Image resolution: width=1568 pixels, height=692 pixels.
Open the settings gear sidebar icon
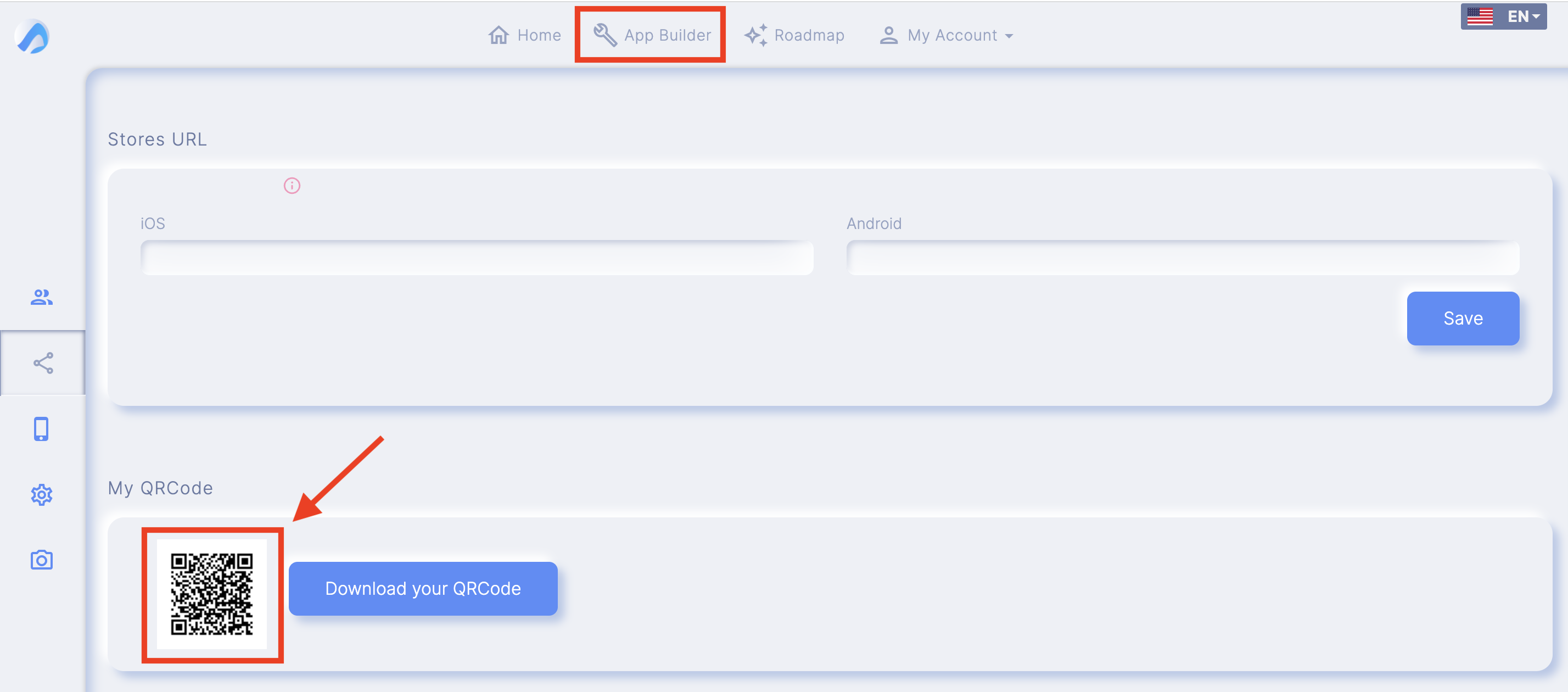click(x=41, y=495)
